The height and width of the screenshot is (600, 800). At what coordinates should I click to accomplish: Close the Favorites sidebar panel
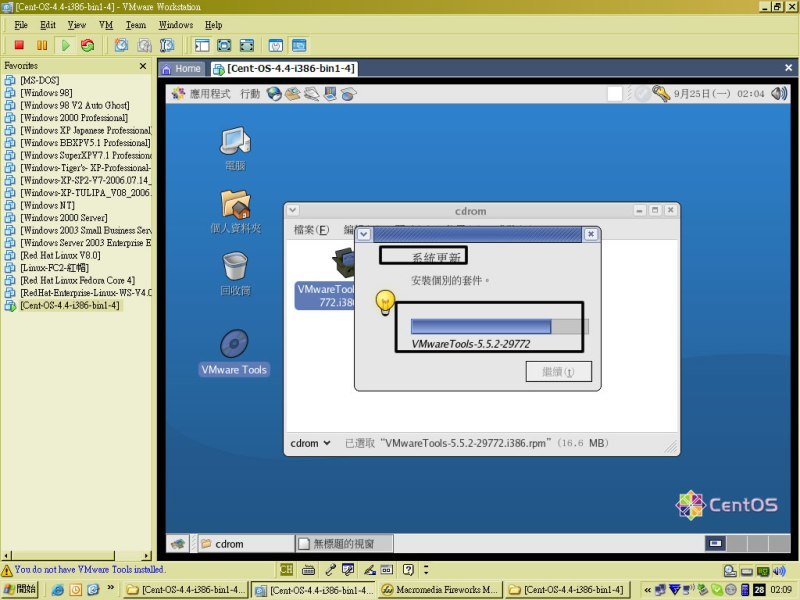pos(143,66)
